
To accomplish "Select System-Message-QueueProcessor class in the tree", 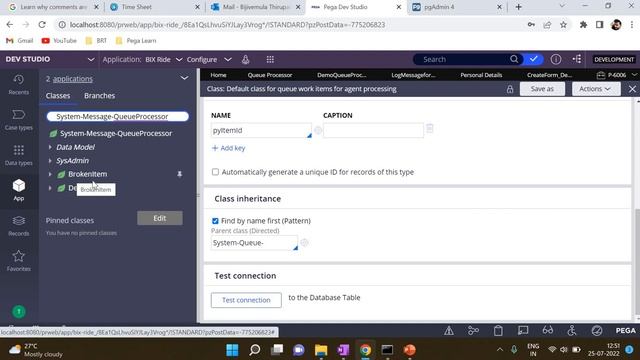I will click(116, 133).
